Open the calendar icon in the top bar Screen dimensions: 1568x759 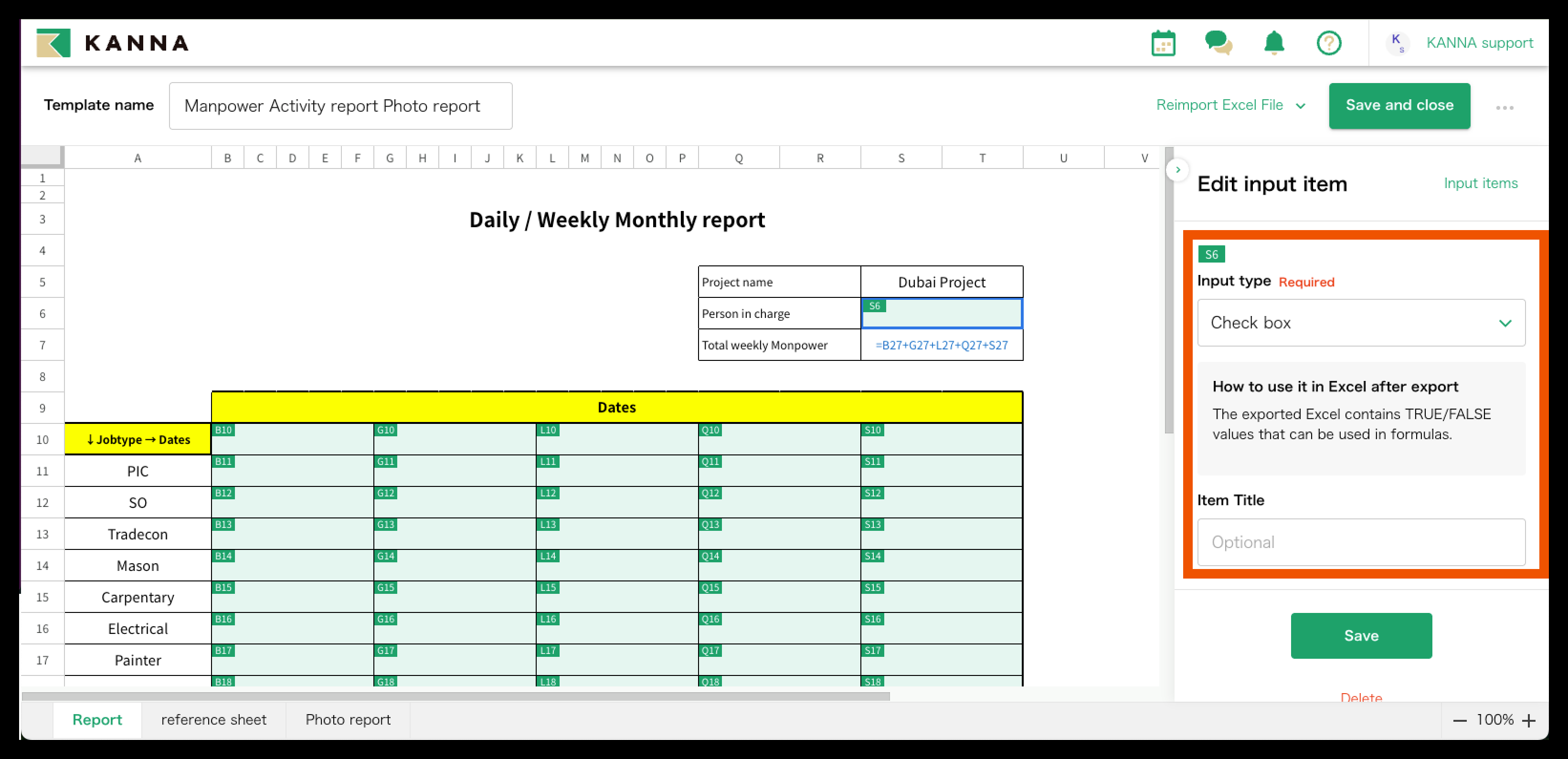pyautogui.click(x=1163, y=42)
